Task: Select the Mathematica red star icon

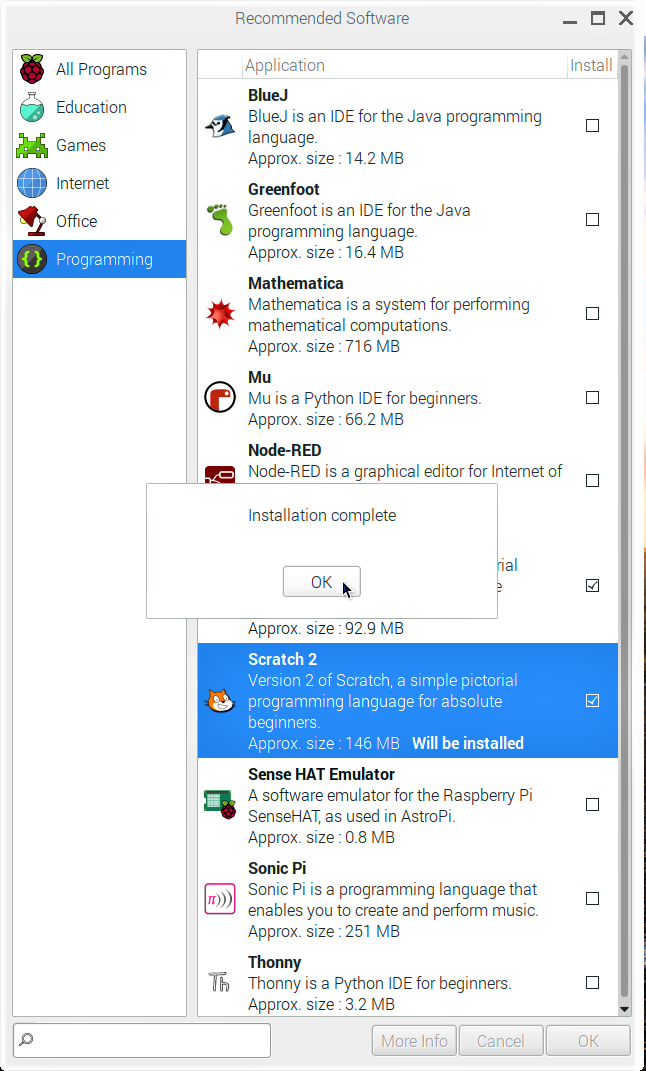Action: pyautogui.click(x=220, y=314)
